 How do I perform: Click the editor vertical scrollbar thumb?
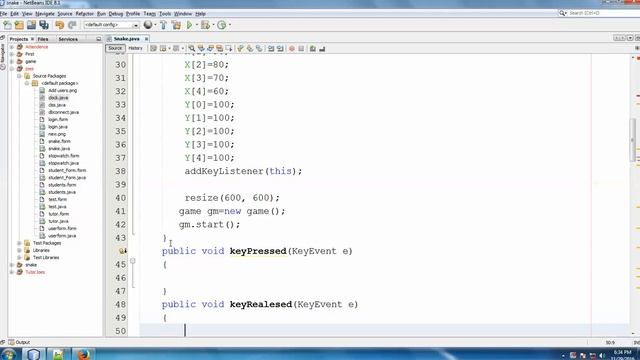[x=633, y=140]
